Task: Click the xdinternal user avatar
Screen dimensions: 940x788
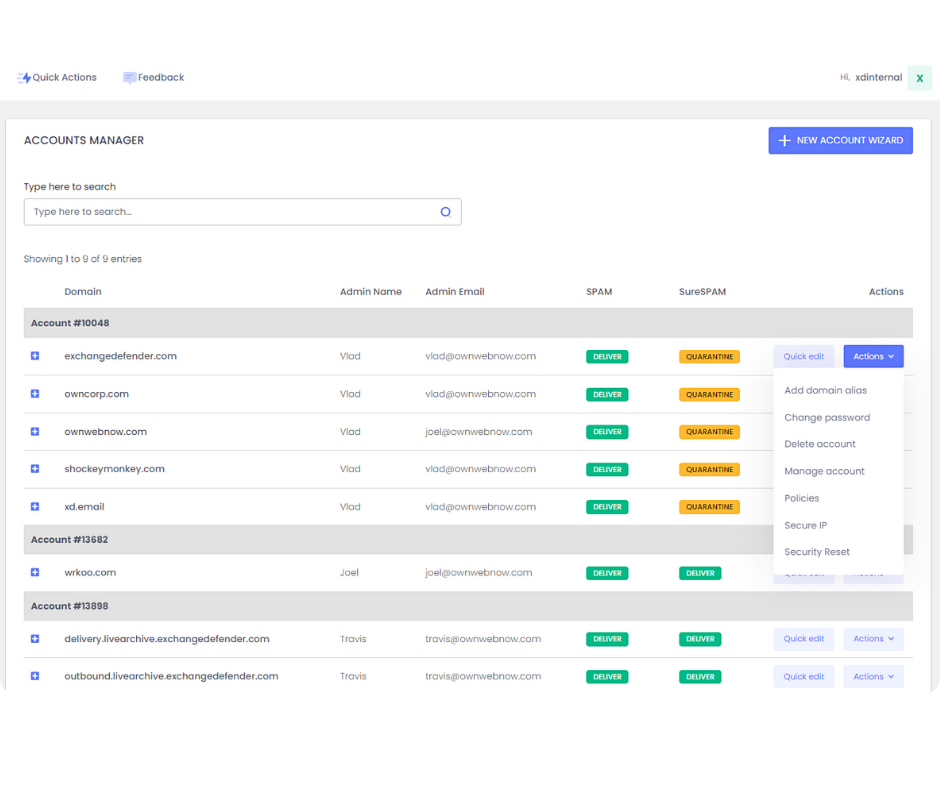Action: [x=919, y=78]
